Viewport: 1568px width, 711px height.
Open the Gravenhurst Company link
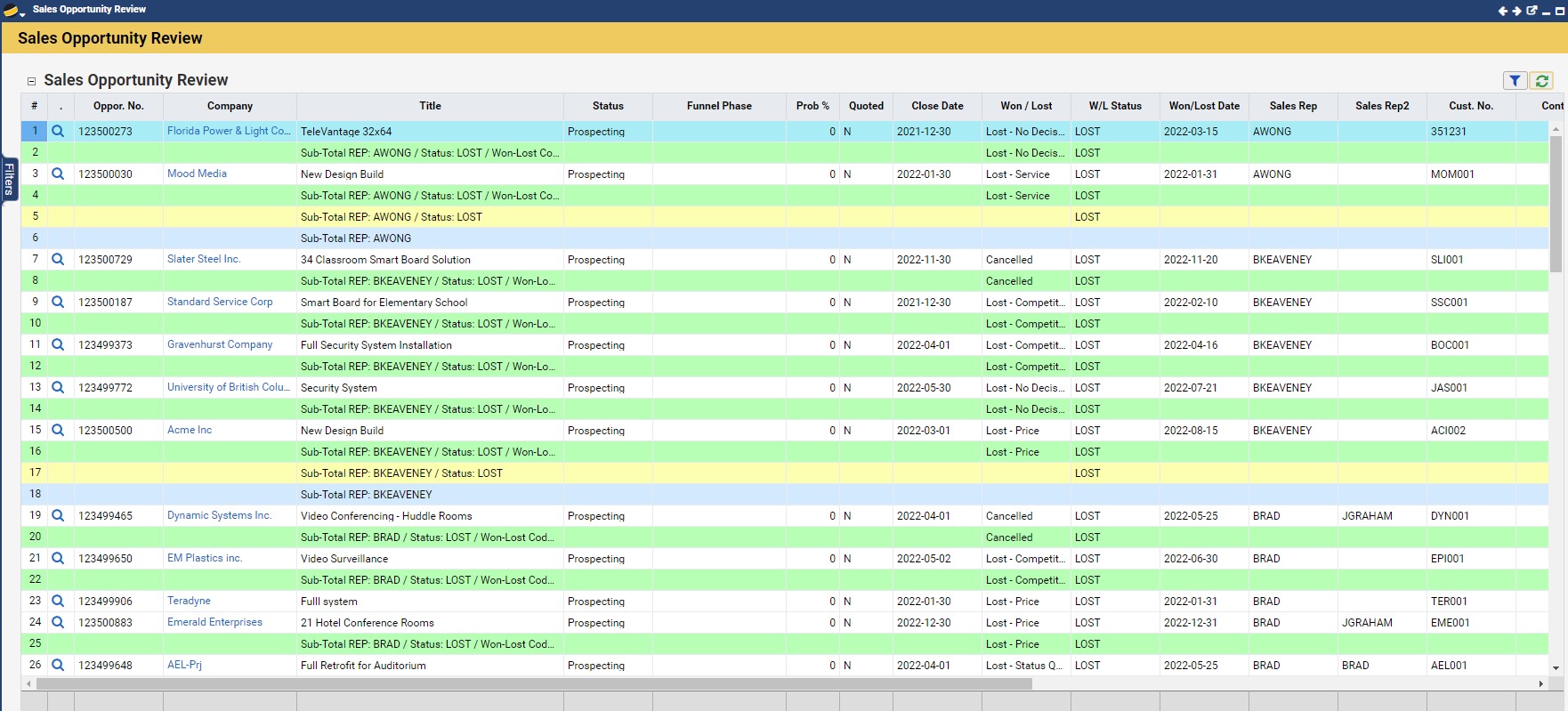point(220,344)
